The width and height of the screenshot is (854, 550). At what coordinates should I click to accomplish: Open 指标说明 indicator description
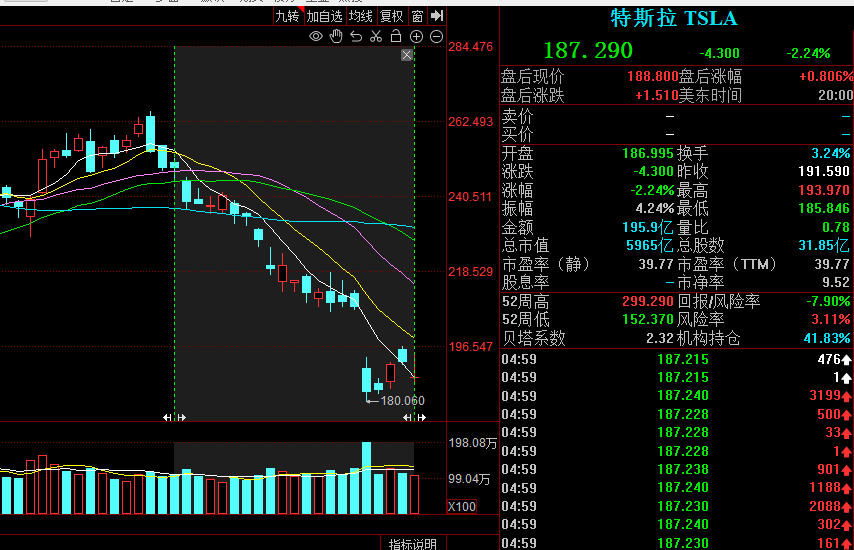tap(412, 544)
